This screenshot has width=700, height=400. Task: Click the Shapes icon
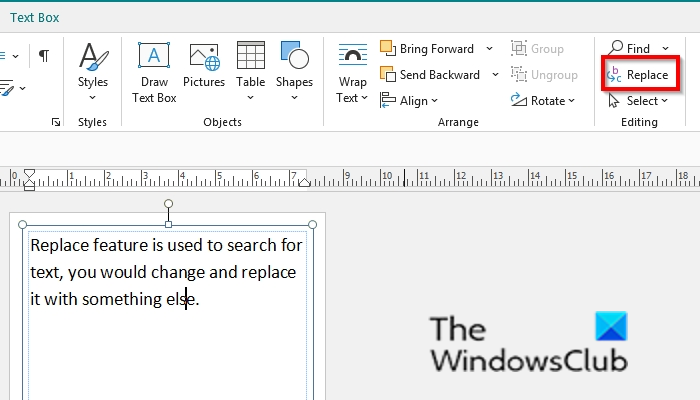(x=294, y=55)
